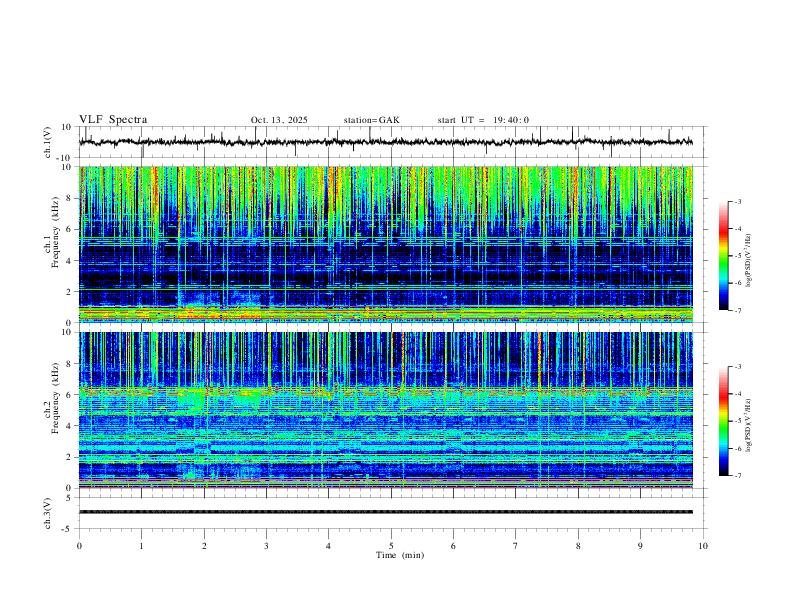
Task: Click the "-10" tick of ch.1(V) waveform axis
Action: 64,158
